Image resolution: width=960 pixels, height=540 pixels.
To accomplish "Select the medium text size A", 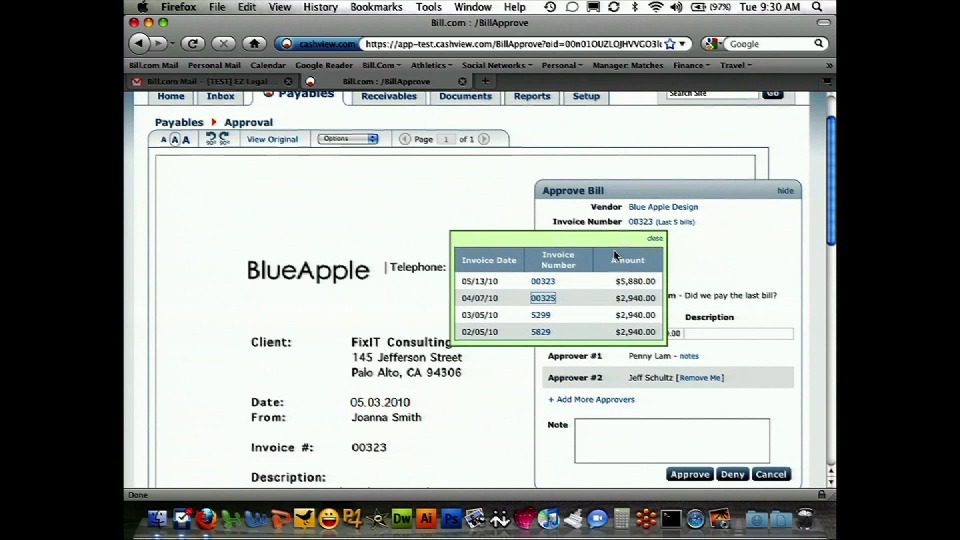I will point(174,140).
